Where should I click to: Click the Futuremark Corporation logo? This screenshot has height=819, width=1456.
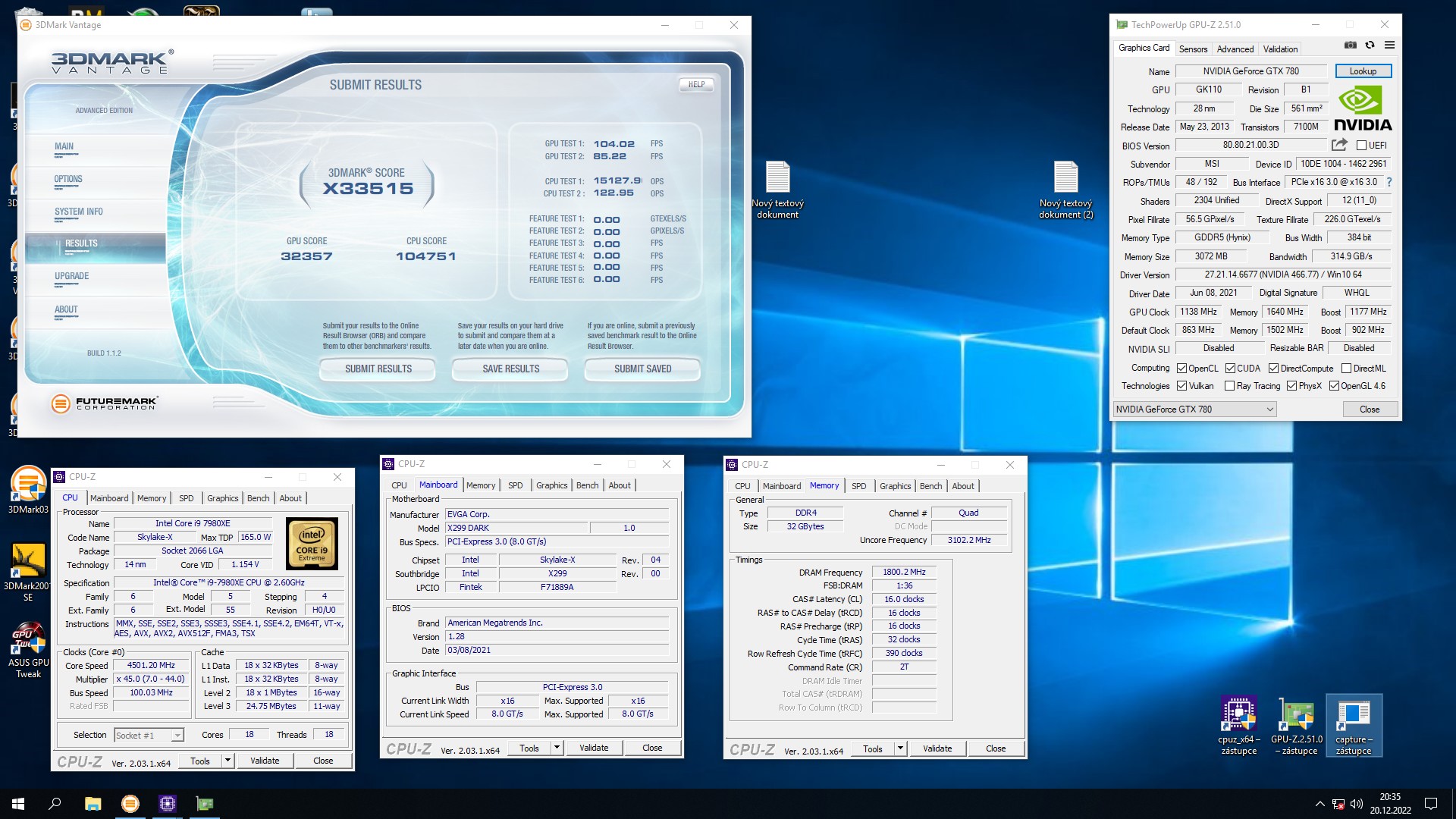coord(104,403)
